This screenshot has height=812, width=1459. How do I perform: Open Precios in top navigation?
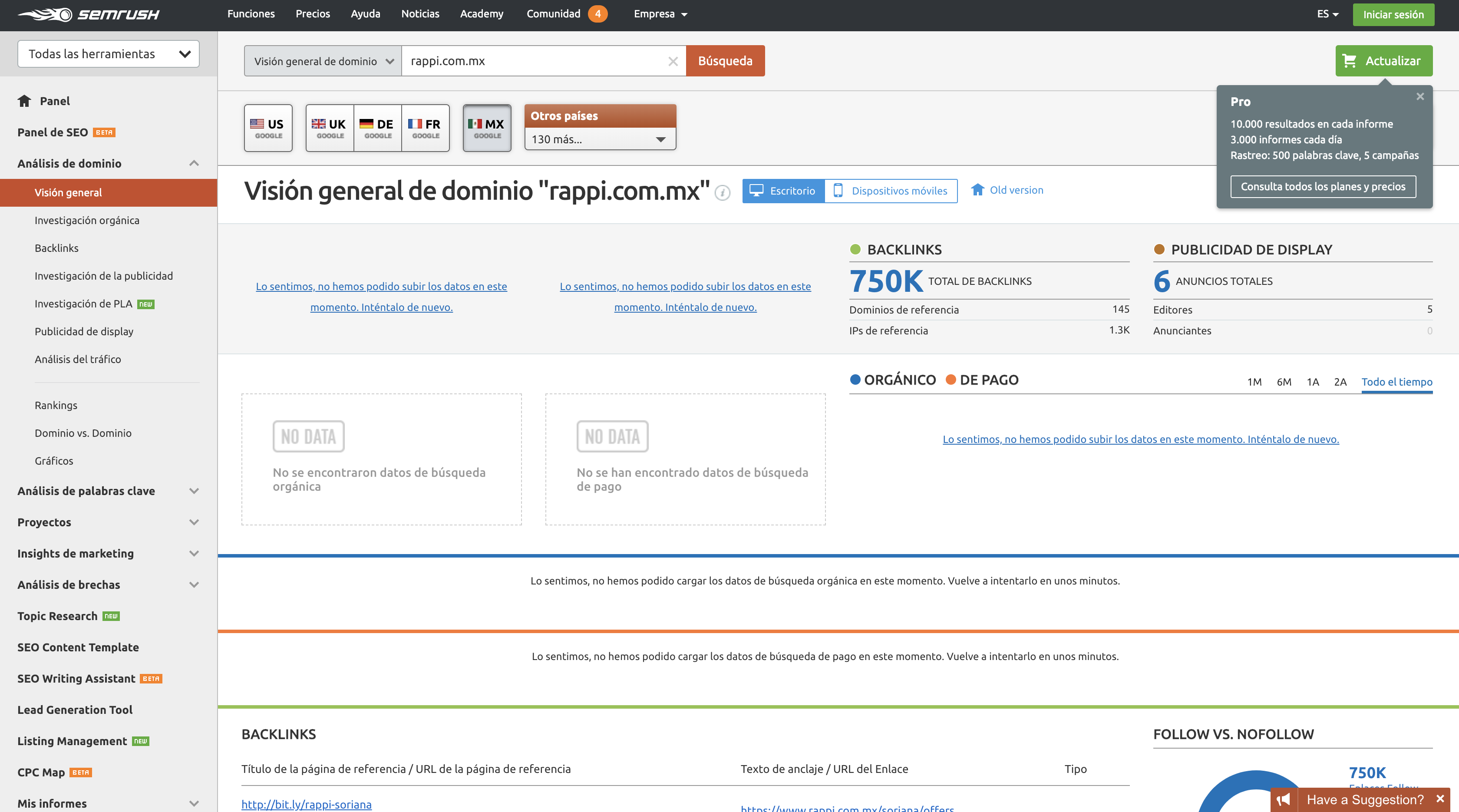(313, 13)
